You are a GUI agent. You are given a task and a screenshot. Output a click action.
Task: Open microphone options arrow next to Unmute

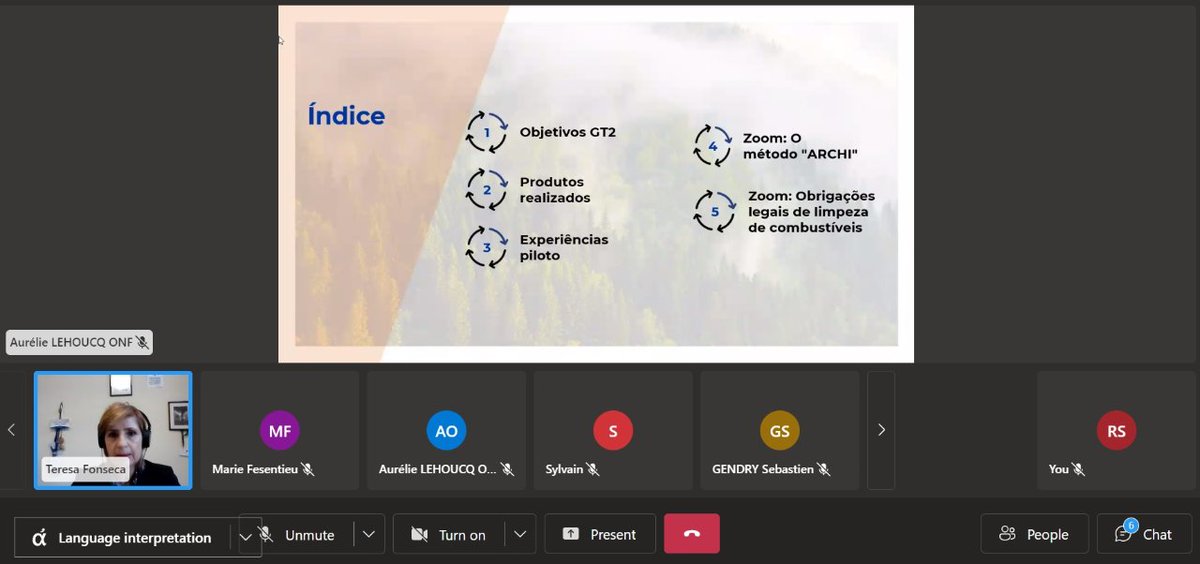click(x=369, y=534)
